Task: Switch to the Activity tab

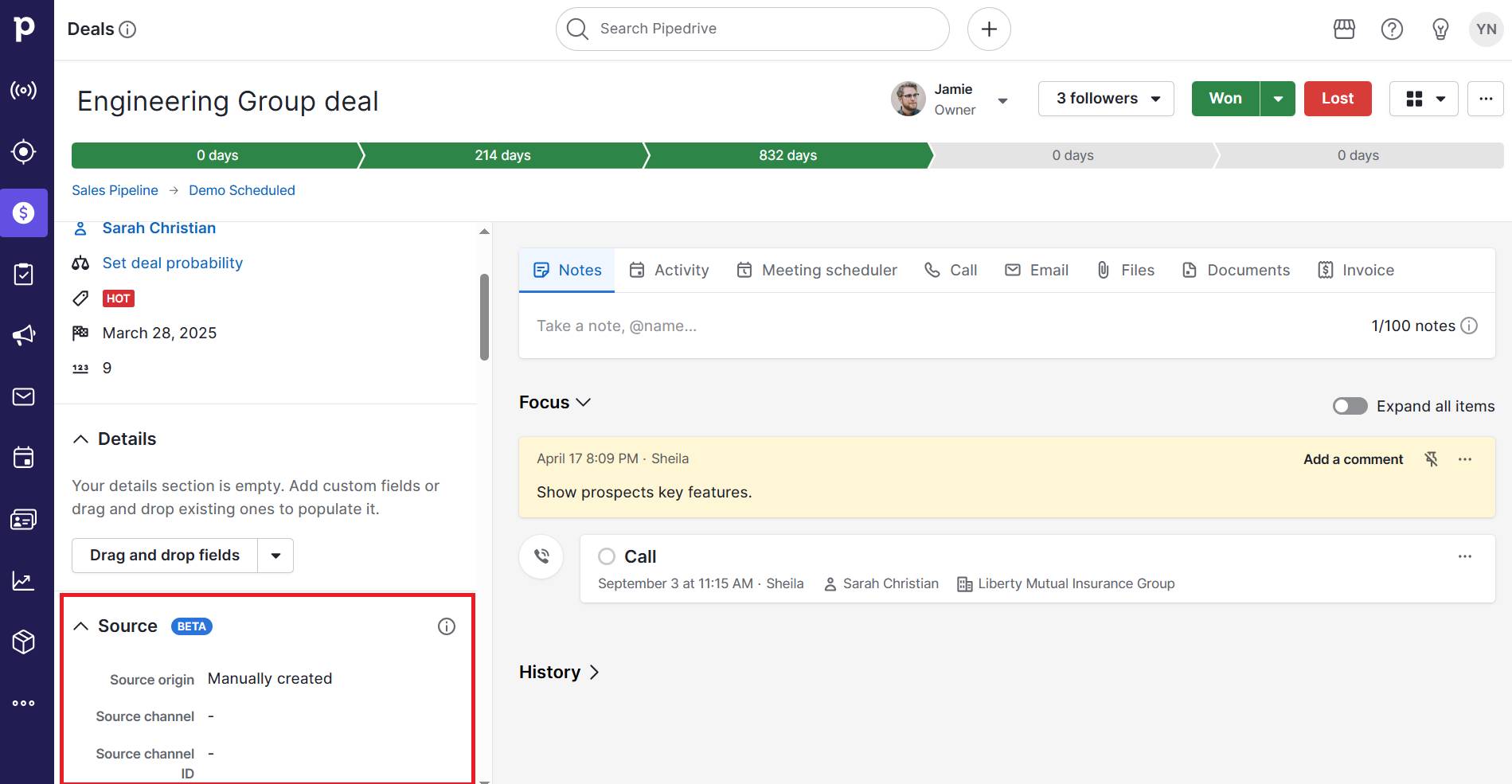Action: tap(669, 271)
